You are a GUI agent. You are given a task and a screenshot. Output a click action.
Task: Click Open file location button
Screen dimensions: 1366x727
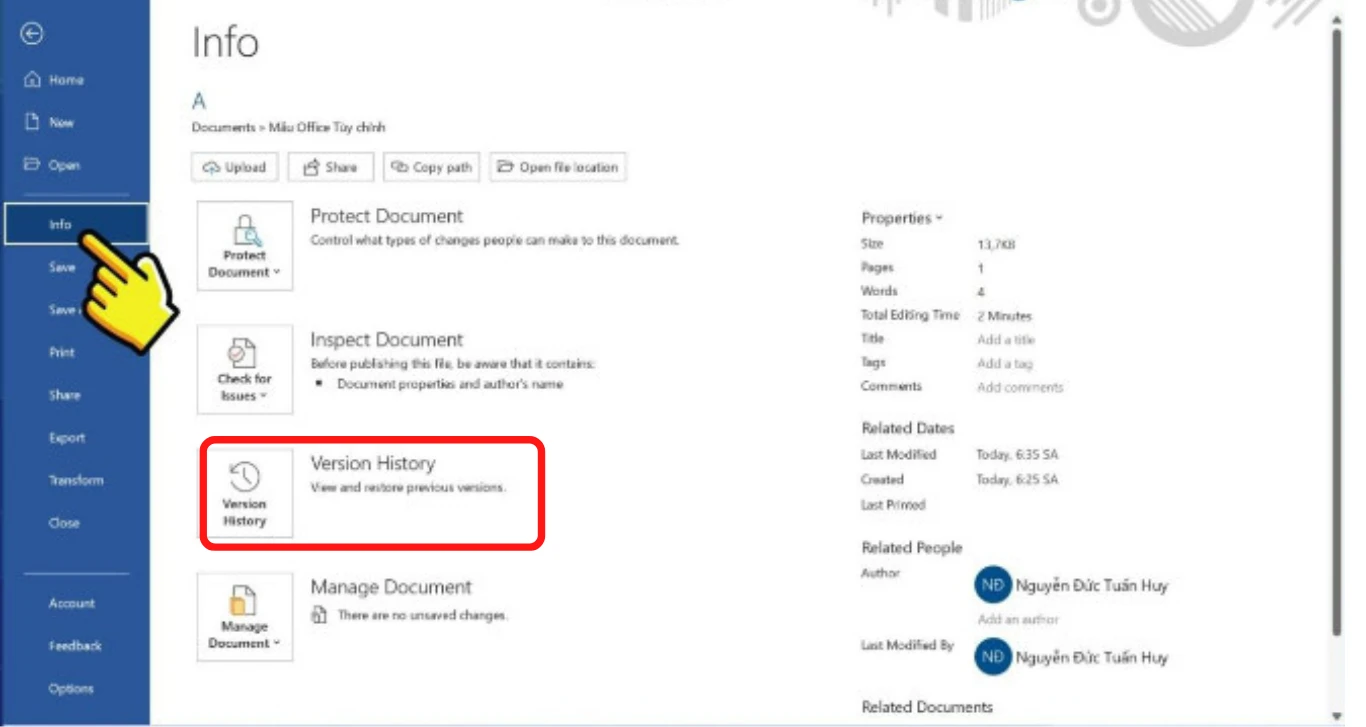click(x=558, y=167)
